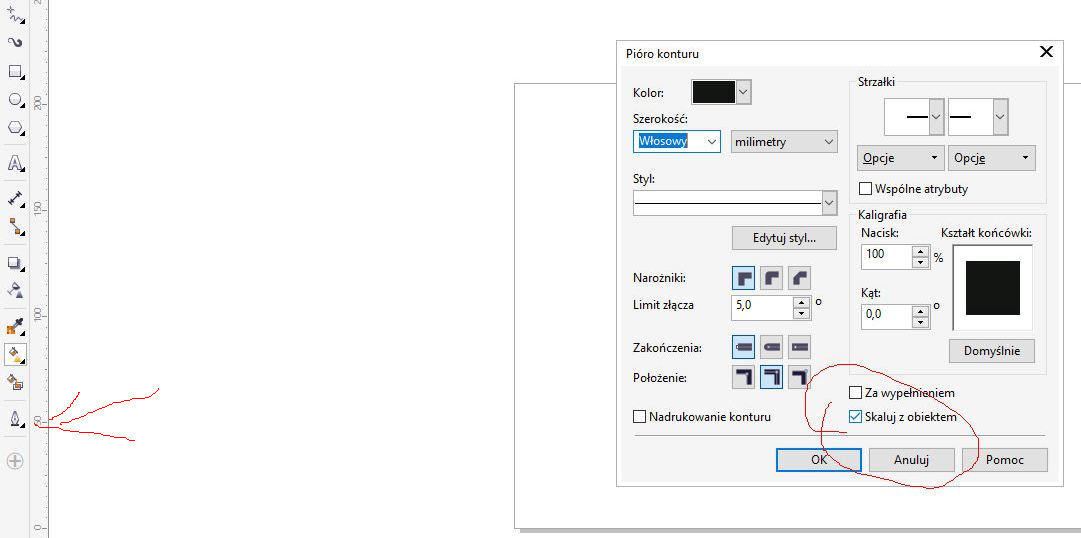Open the milimetry units dropdown
The width and height of the screenshot is (1081, 538).
(x=784, y=142)
